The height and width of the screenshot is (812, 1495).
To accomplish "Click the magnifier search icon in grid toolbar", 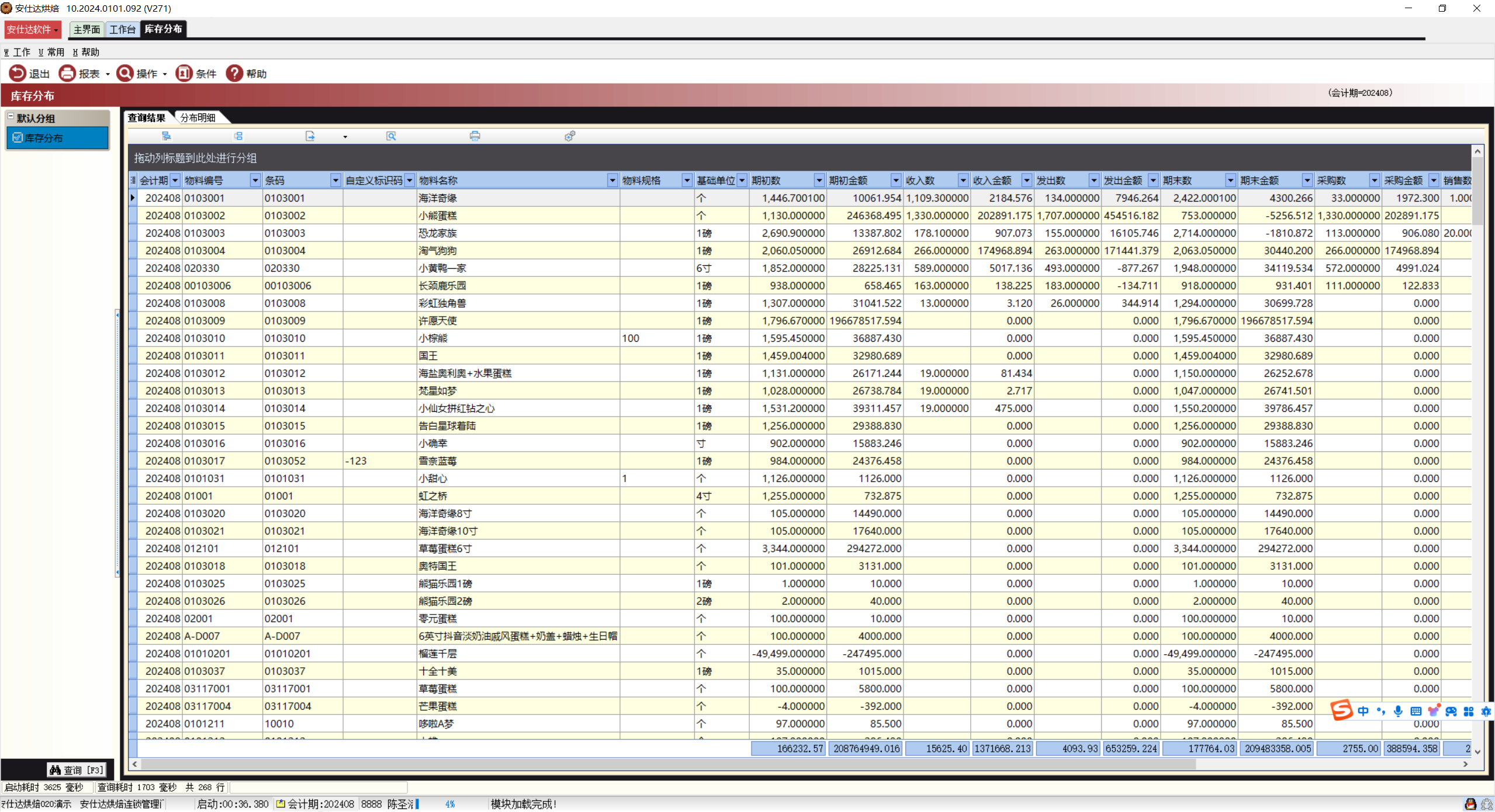I will click(x=391, y=136).
